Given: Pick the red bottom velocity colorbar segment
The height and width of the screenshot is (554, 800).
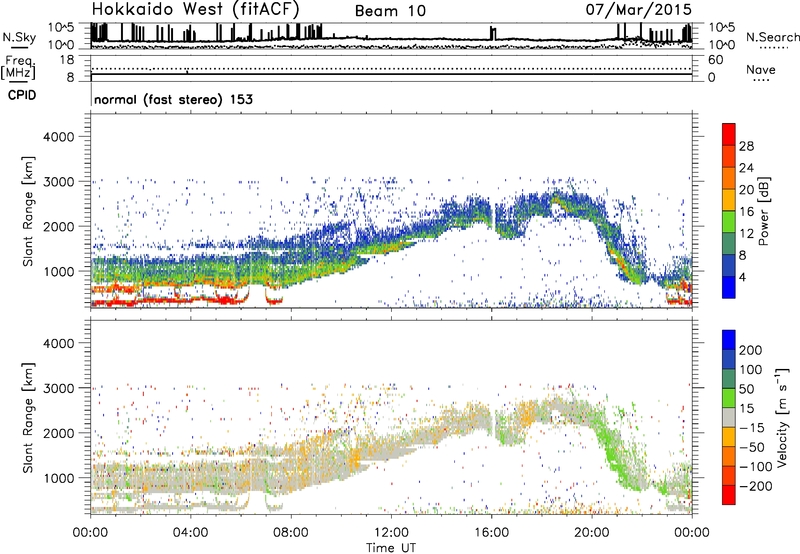Looking at the screenshot, I should click(729, 495).
